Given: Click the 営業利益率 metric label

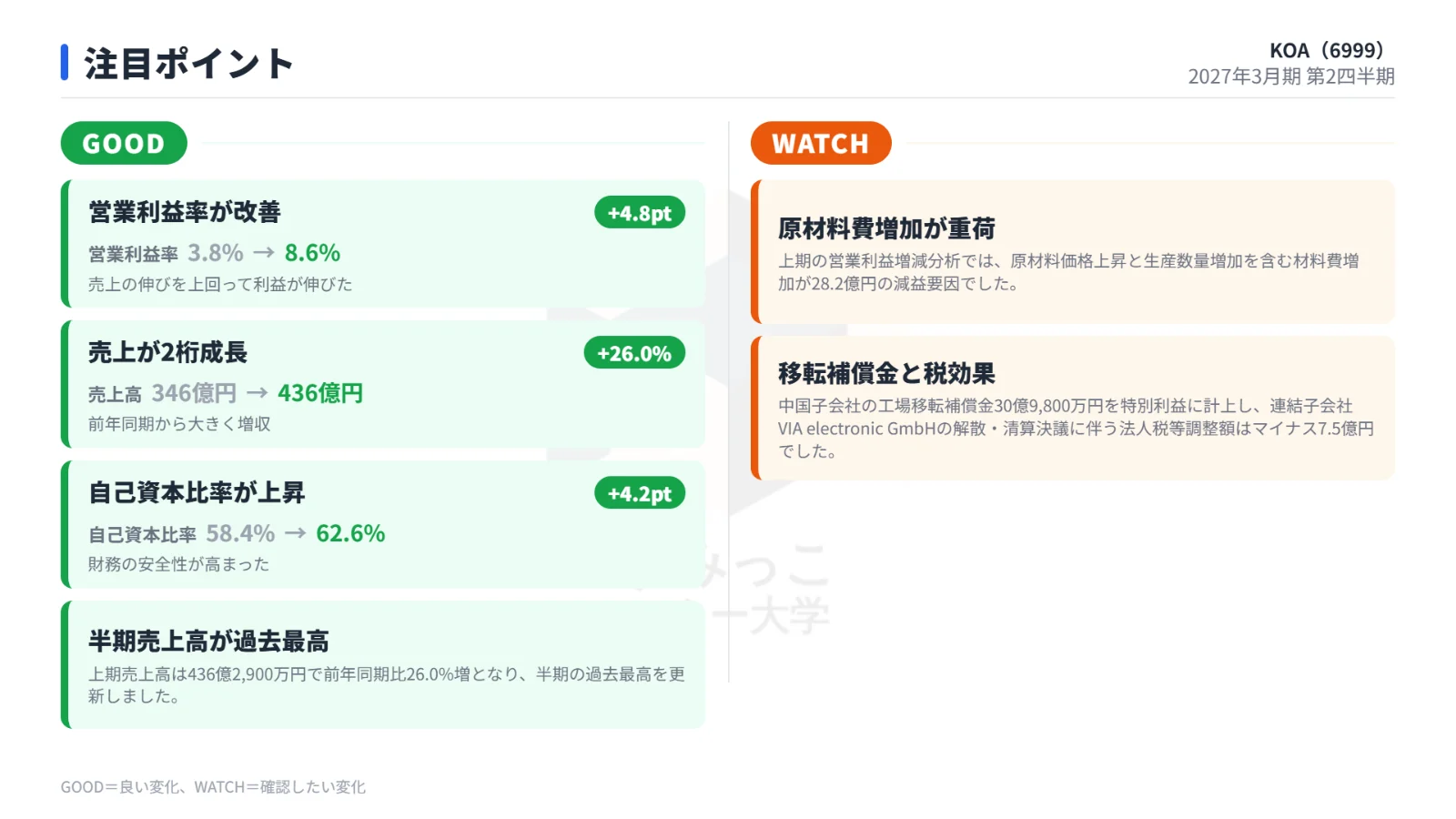Looking at the screenshot, I should coord(134,255).
